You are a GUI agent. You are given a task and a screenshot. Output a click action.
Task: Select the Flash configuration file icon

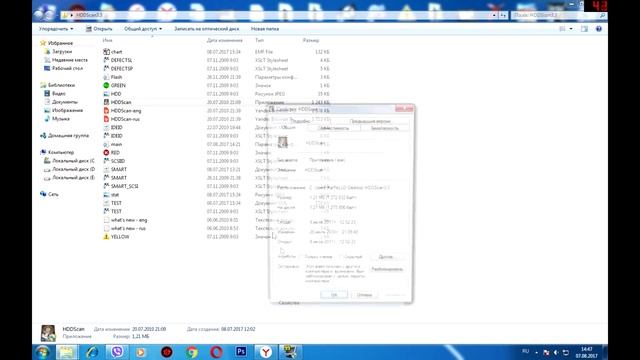106,77
